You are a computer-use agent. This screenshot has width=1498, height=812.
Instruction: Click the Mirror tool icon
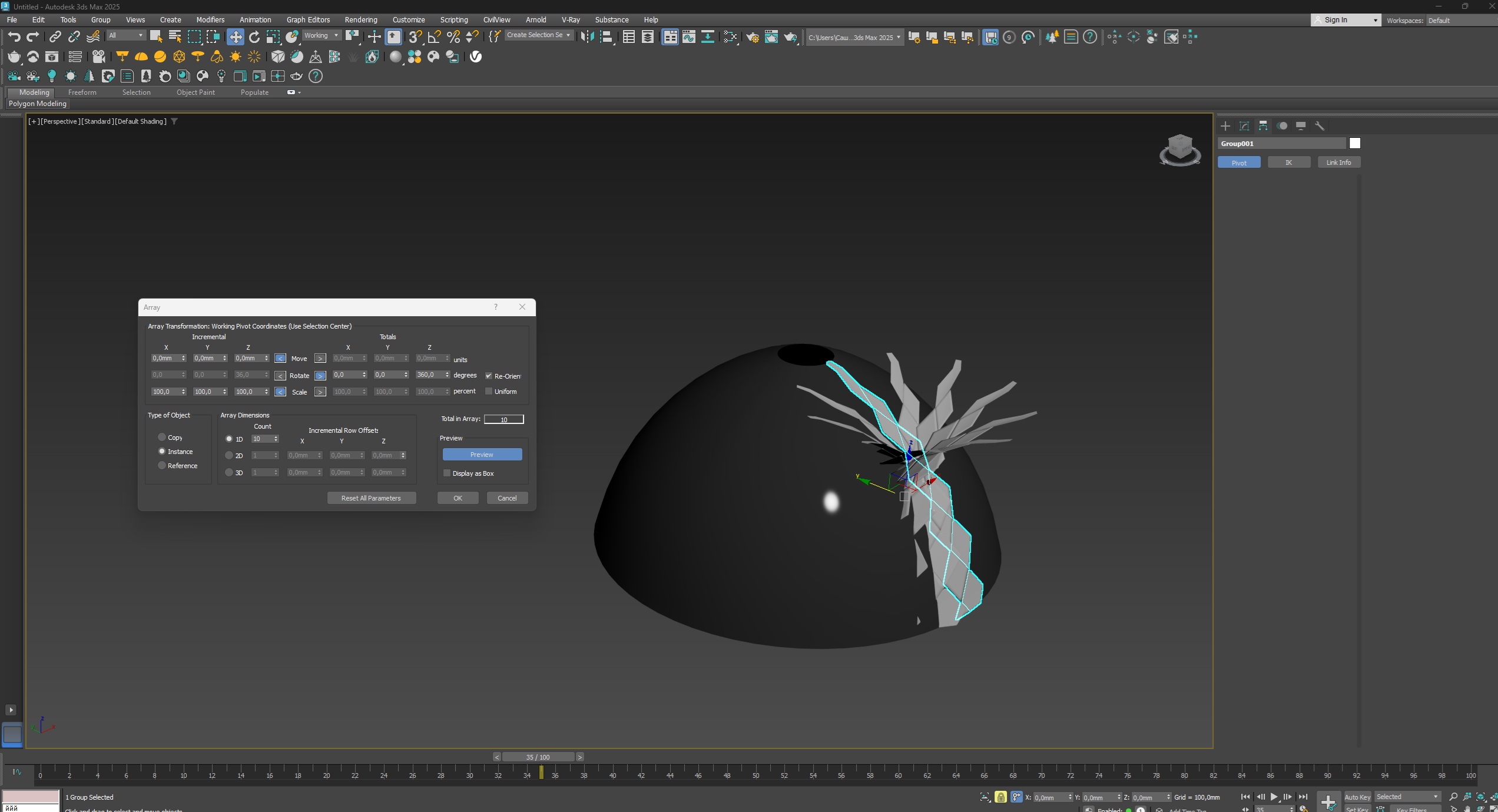tap(587, 37)
